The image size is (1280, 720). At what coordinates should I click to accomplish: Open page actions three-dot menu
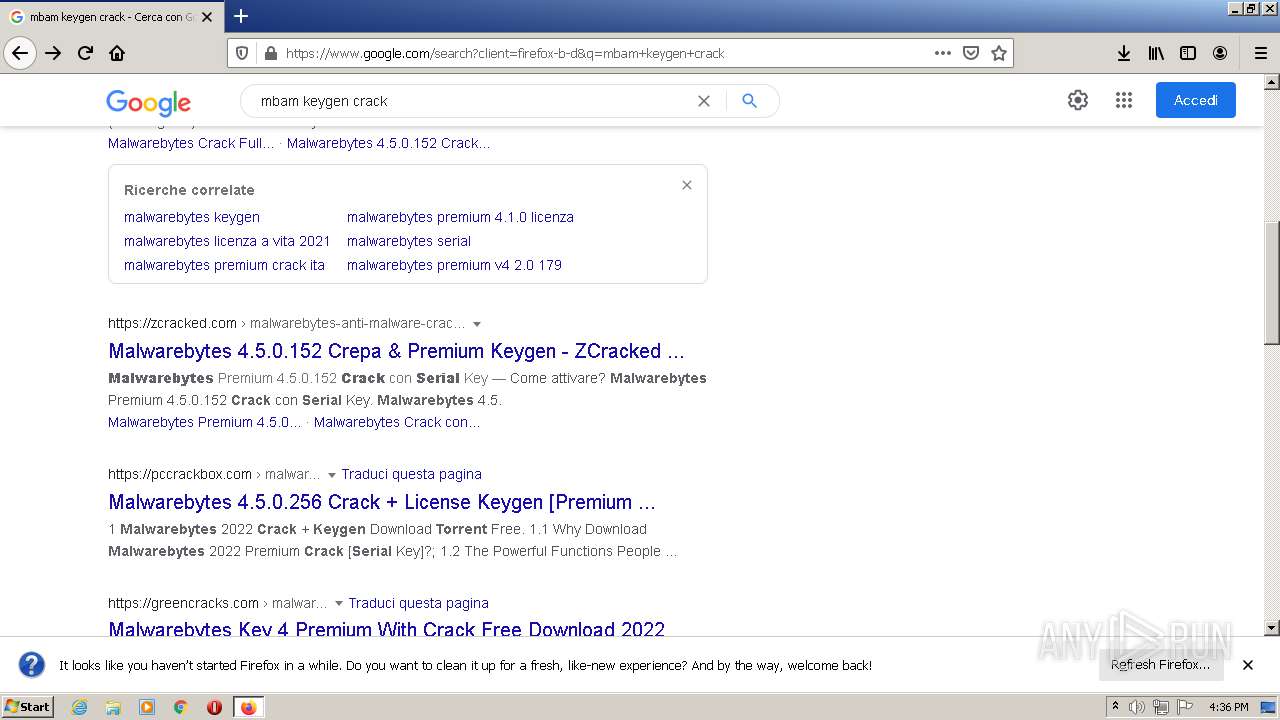point(942,53)
